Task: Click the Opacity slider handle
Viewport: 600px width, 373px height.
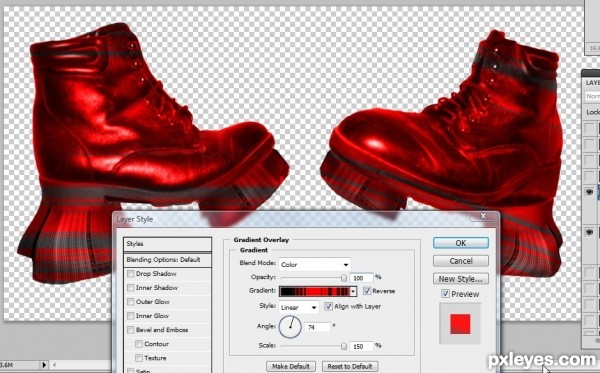Action: point(344,278)
